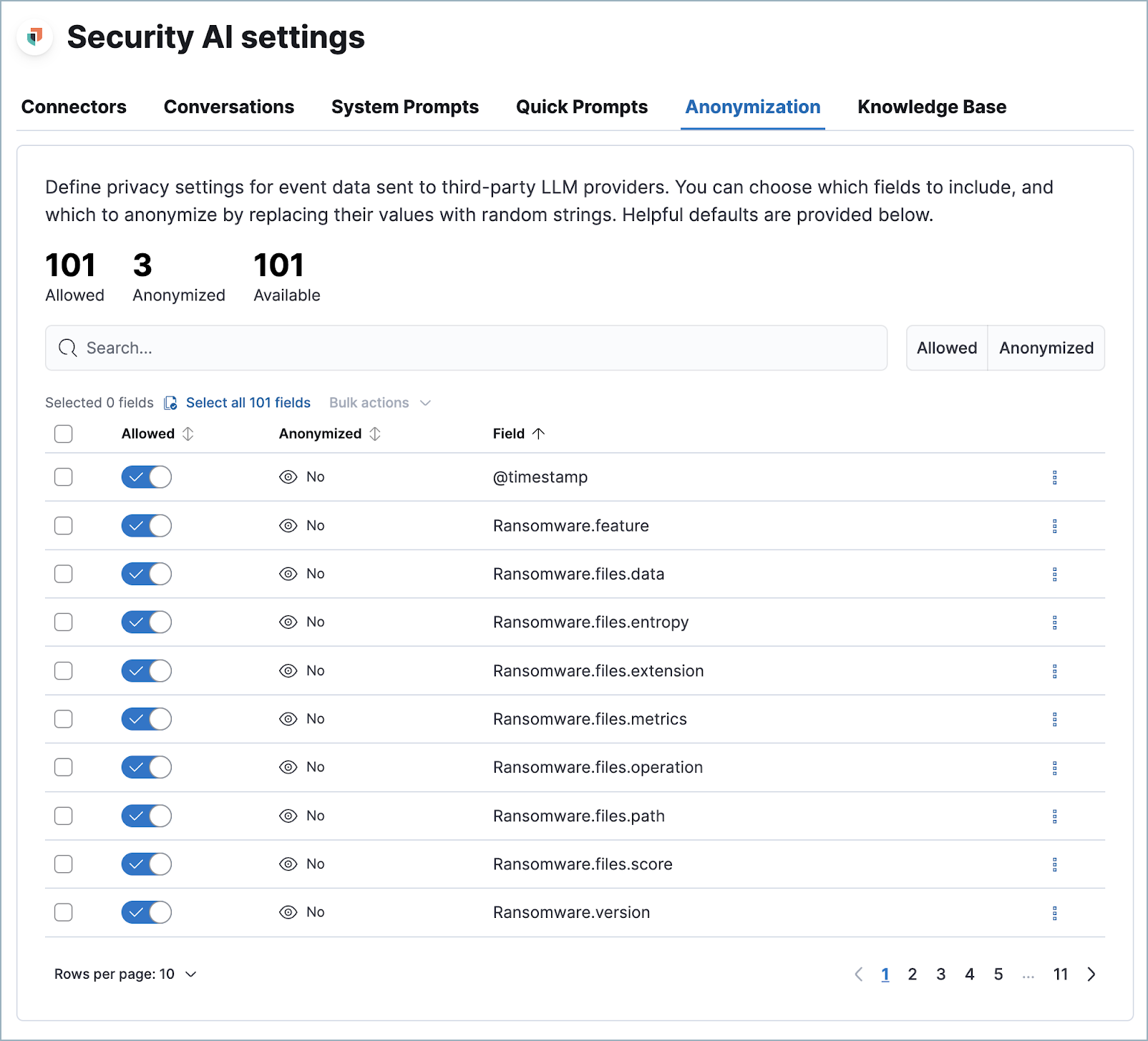Check the select-all checkbox in the header

pos(63,434)
